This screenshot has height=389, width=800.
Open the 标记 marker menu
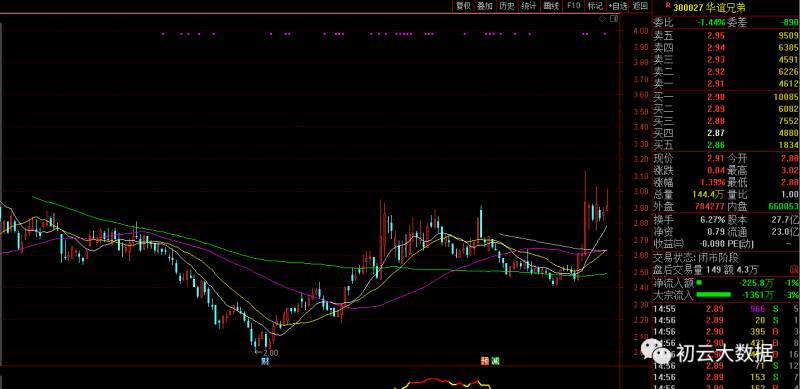[595, 6]
